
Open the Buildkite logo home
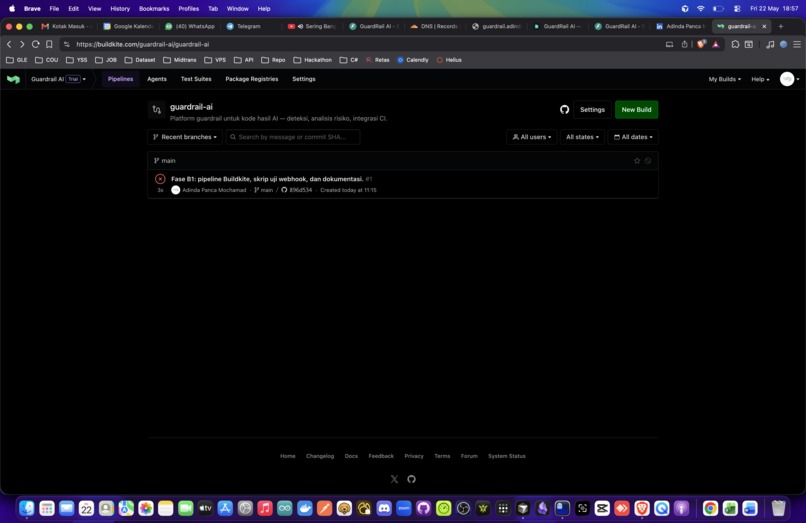13,79
